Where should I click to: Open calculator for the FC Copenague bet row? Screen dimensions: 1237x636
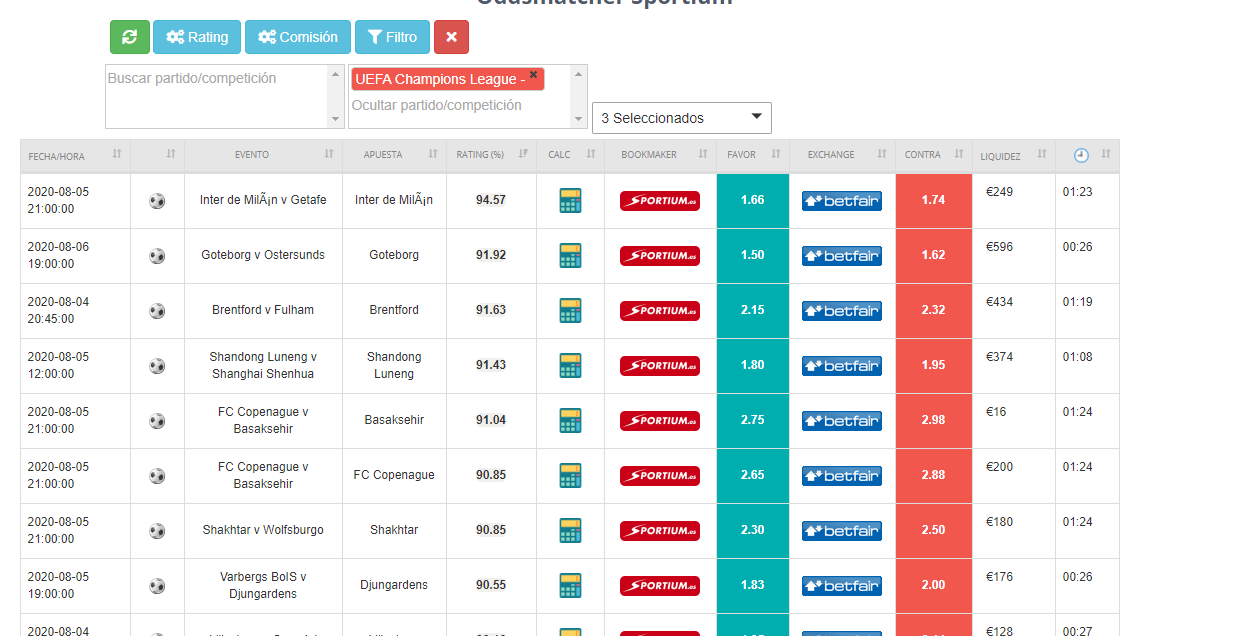(570, 475)
